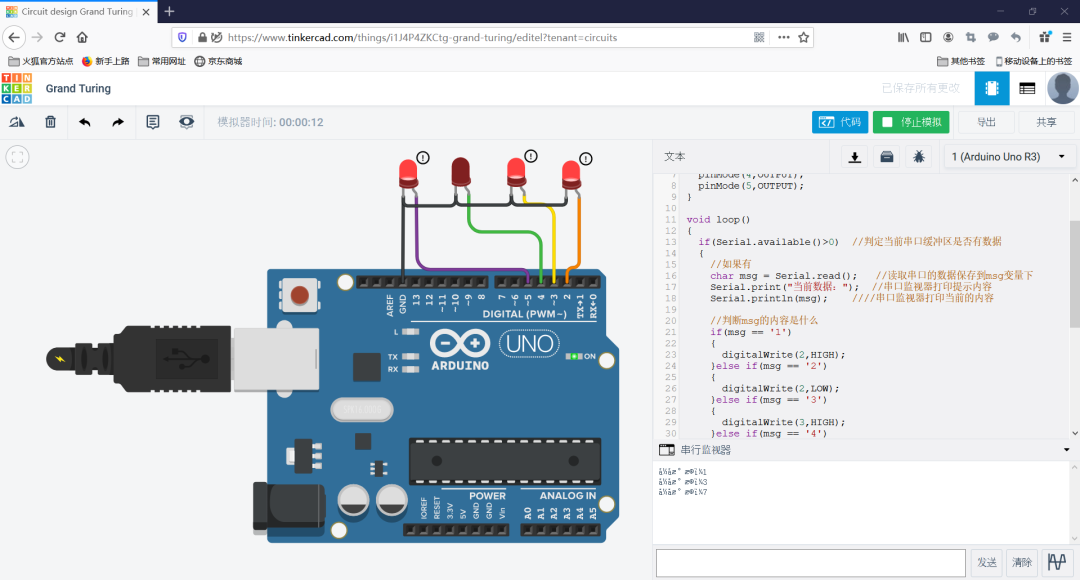The image size is (1080, 580).
Task: Open the user profile avatar
Action: point(1062,88)
